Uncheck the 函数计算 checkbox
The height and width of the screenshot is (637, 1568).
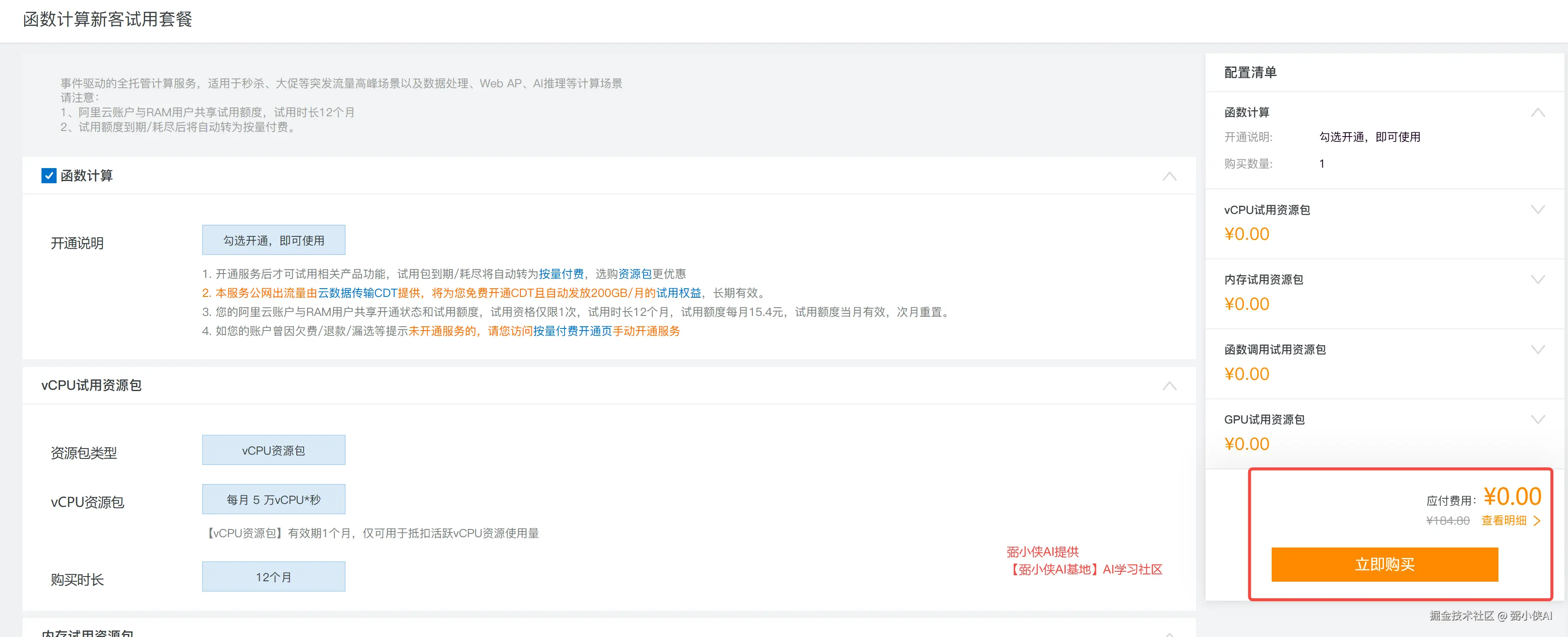(49, 176)
